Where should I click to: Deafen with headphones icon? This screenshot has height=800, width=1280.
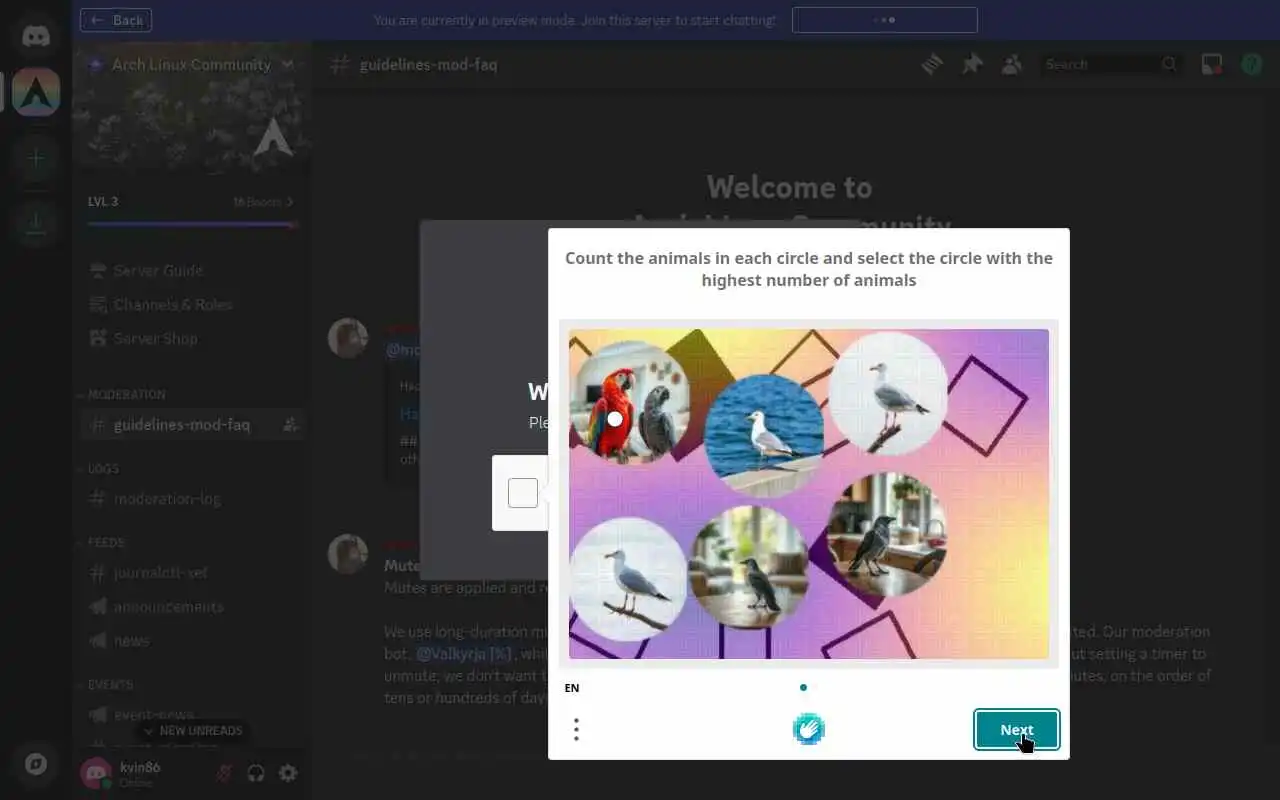(x=256, y=773)
